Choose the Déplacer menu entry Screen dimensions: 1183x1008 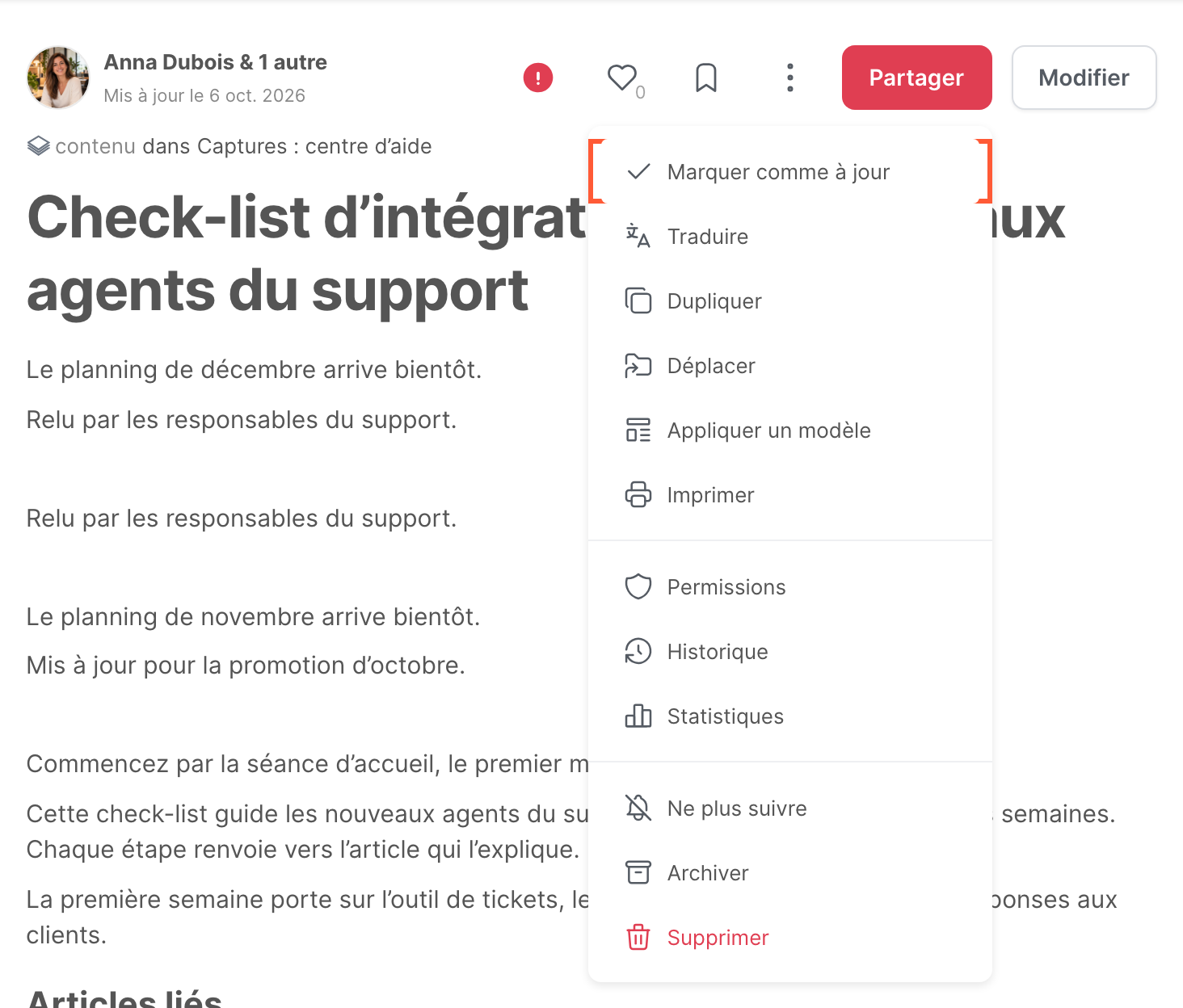(790, 366)
